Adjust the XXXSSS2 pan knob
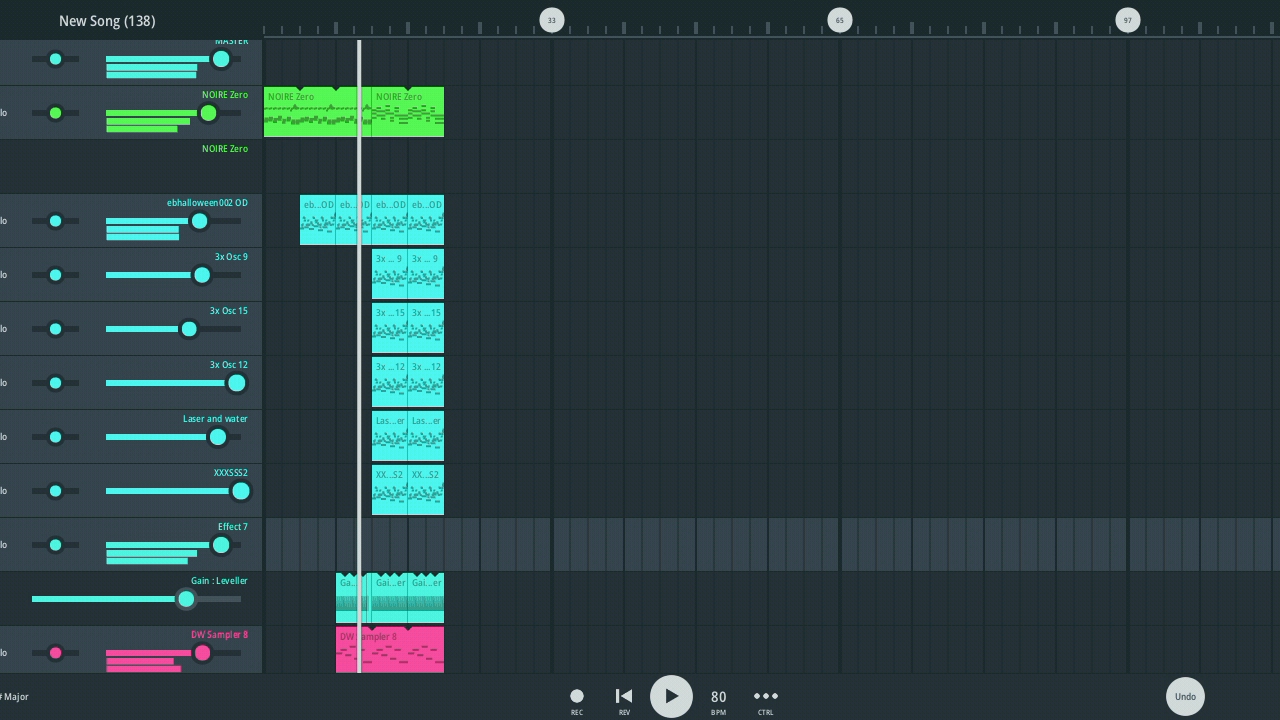1280x720 pixels. pos(55,491)
